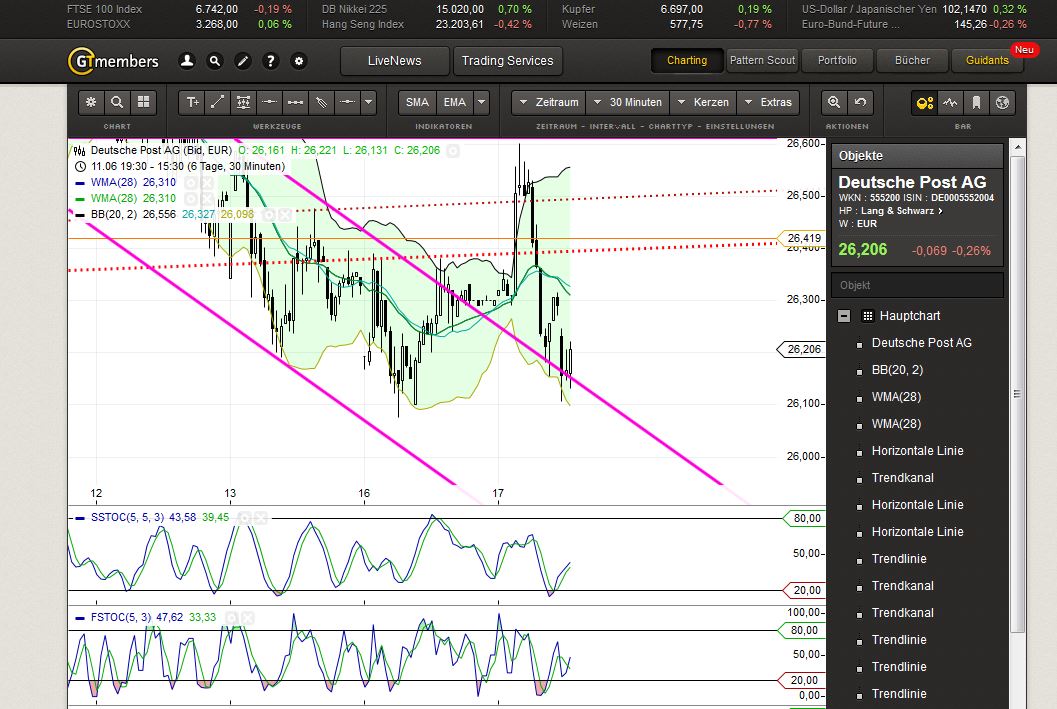Screen dimensions: 1057x709
Task: Click the search magnifier in header
Action: pyautogui.click(x=214, y=61)
